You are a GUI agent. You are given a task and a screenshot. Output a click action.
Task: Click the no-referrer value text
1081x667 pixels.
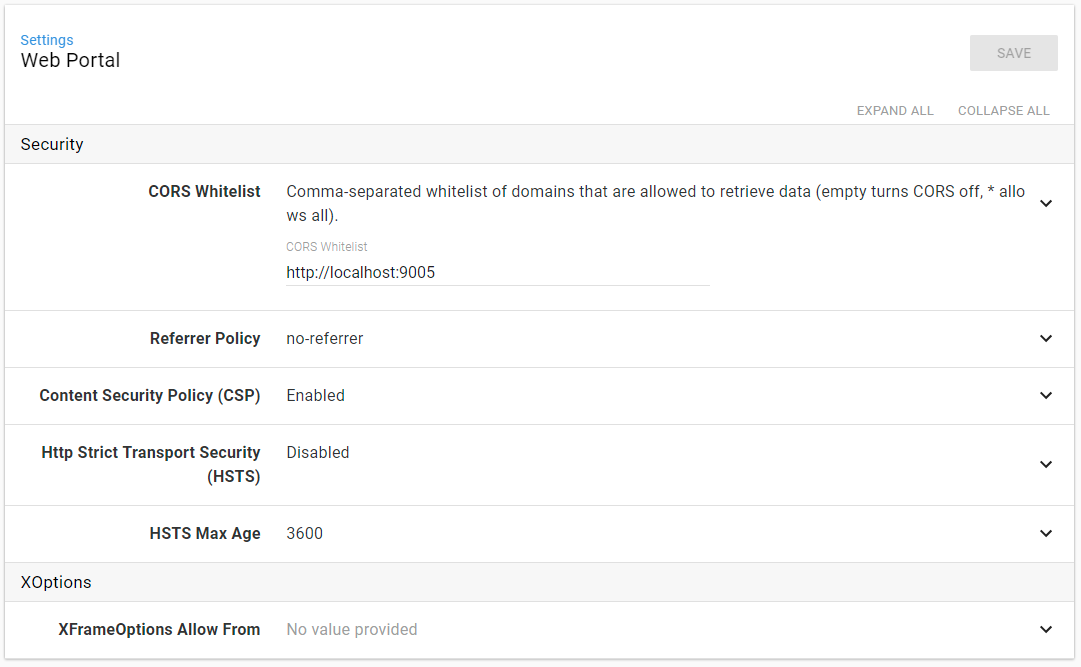click(324, 338)
